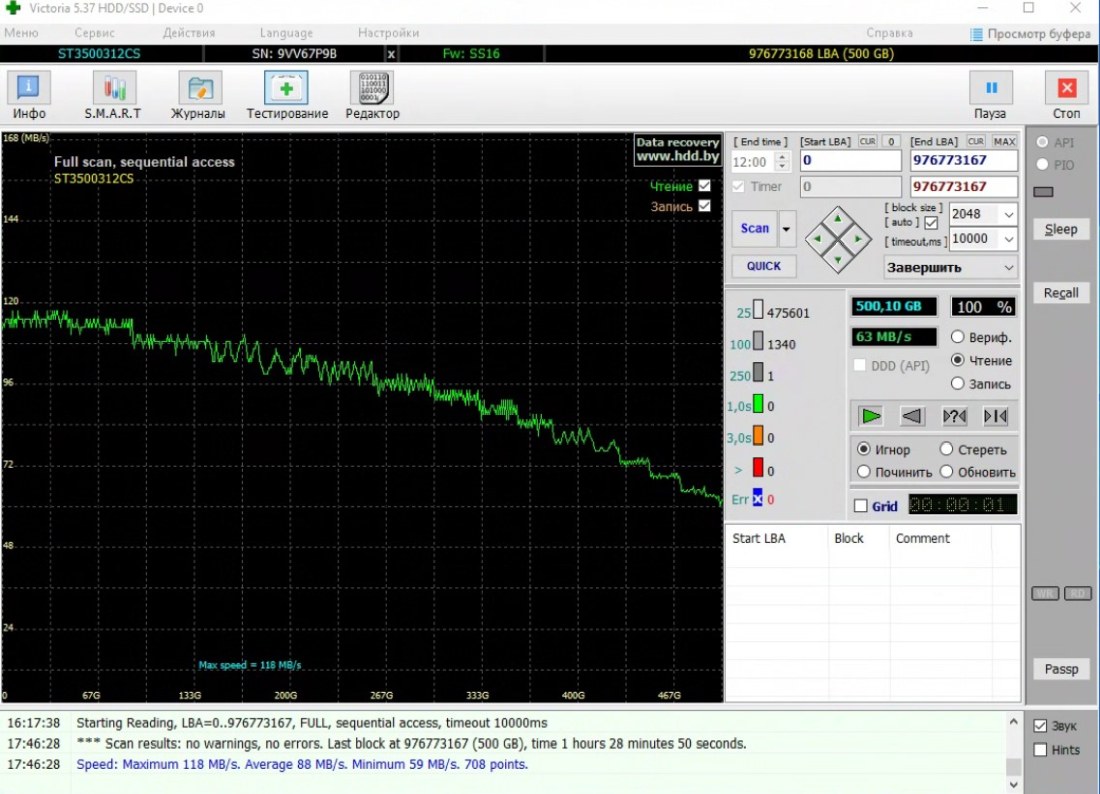This screenshot has height=794, width=1100.
Task: Open the Настройки menu
Action: pyautogui.click(x=388, y=33)
